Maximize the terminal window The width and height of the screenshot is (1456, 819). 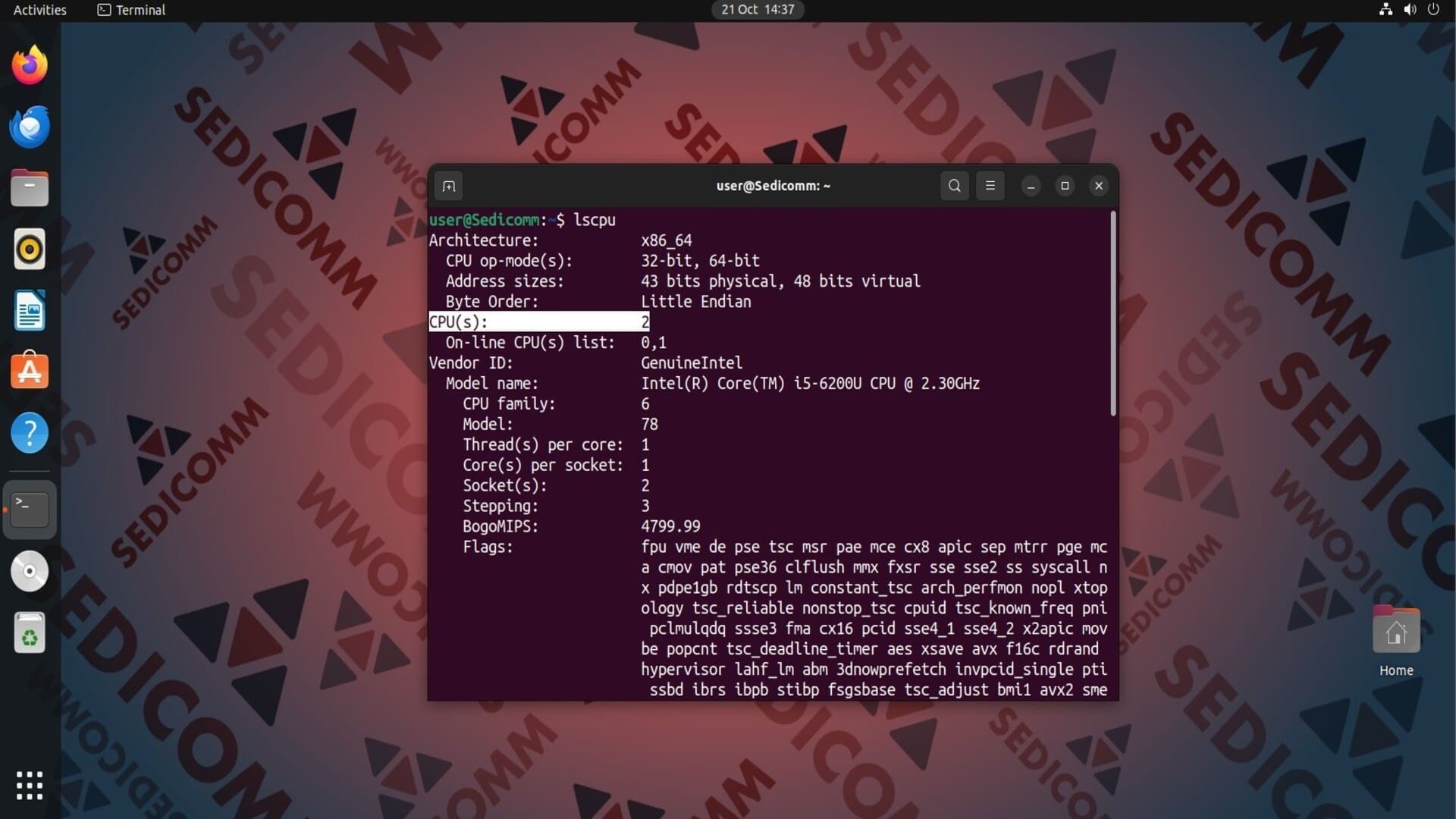[1065, 186]
